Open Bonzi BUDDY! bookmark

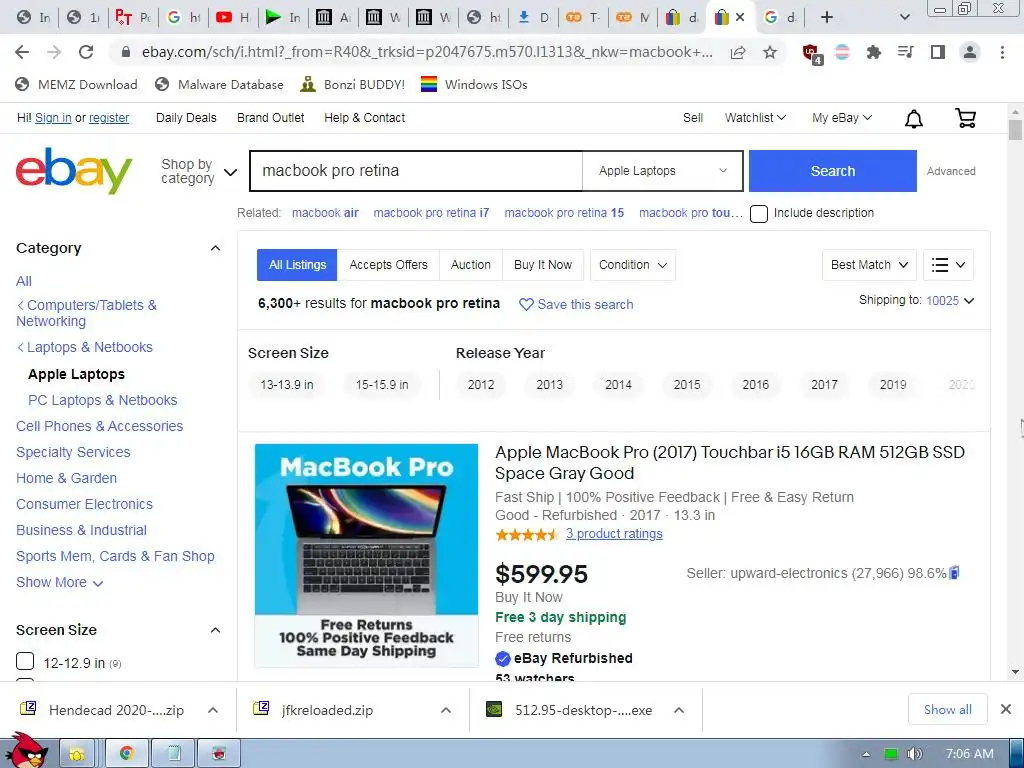tap(353, 85)
